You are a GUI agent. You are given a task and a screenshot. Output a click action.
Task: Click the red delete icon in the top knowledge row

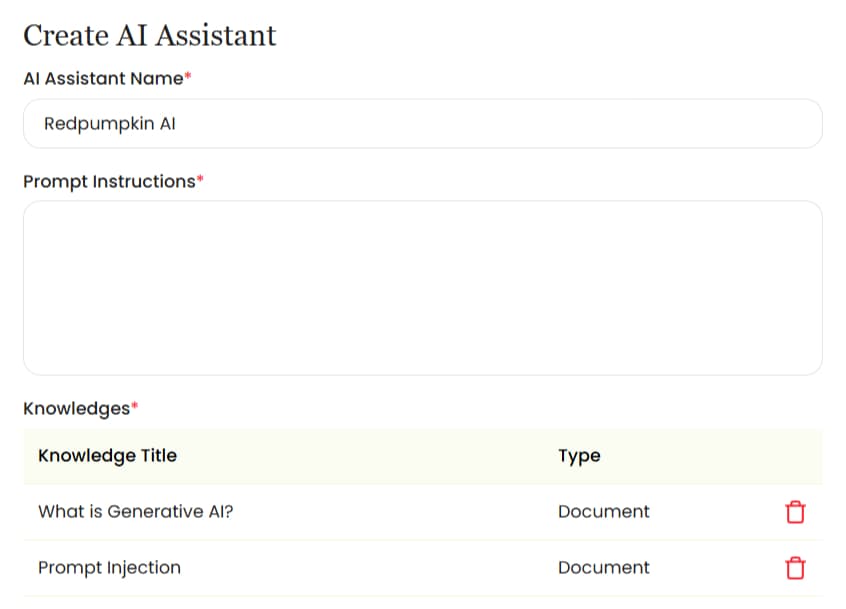795,511
